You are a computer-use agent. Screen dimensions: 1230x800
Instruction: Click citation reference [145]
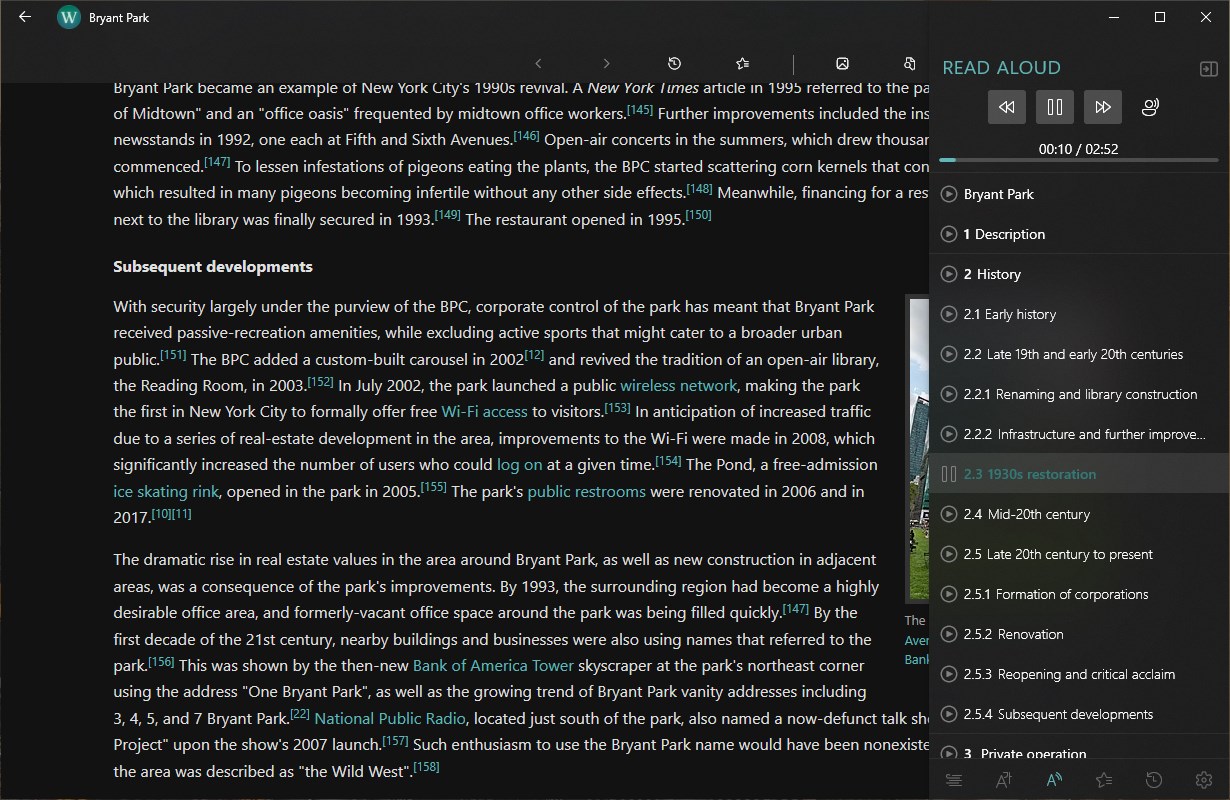[639, 109]
